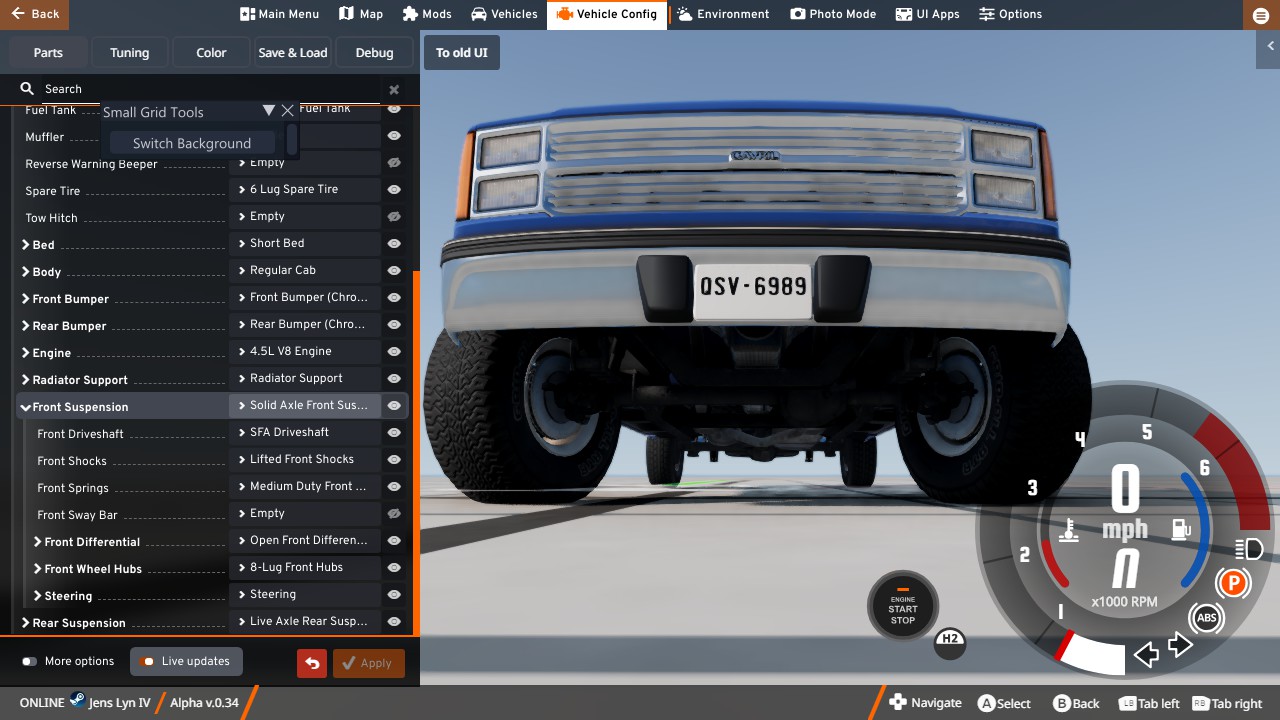Open the Environment menu
Screen dimensions: 1280x720
click(x=723, y=14)
